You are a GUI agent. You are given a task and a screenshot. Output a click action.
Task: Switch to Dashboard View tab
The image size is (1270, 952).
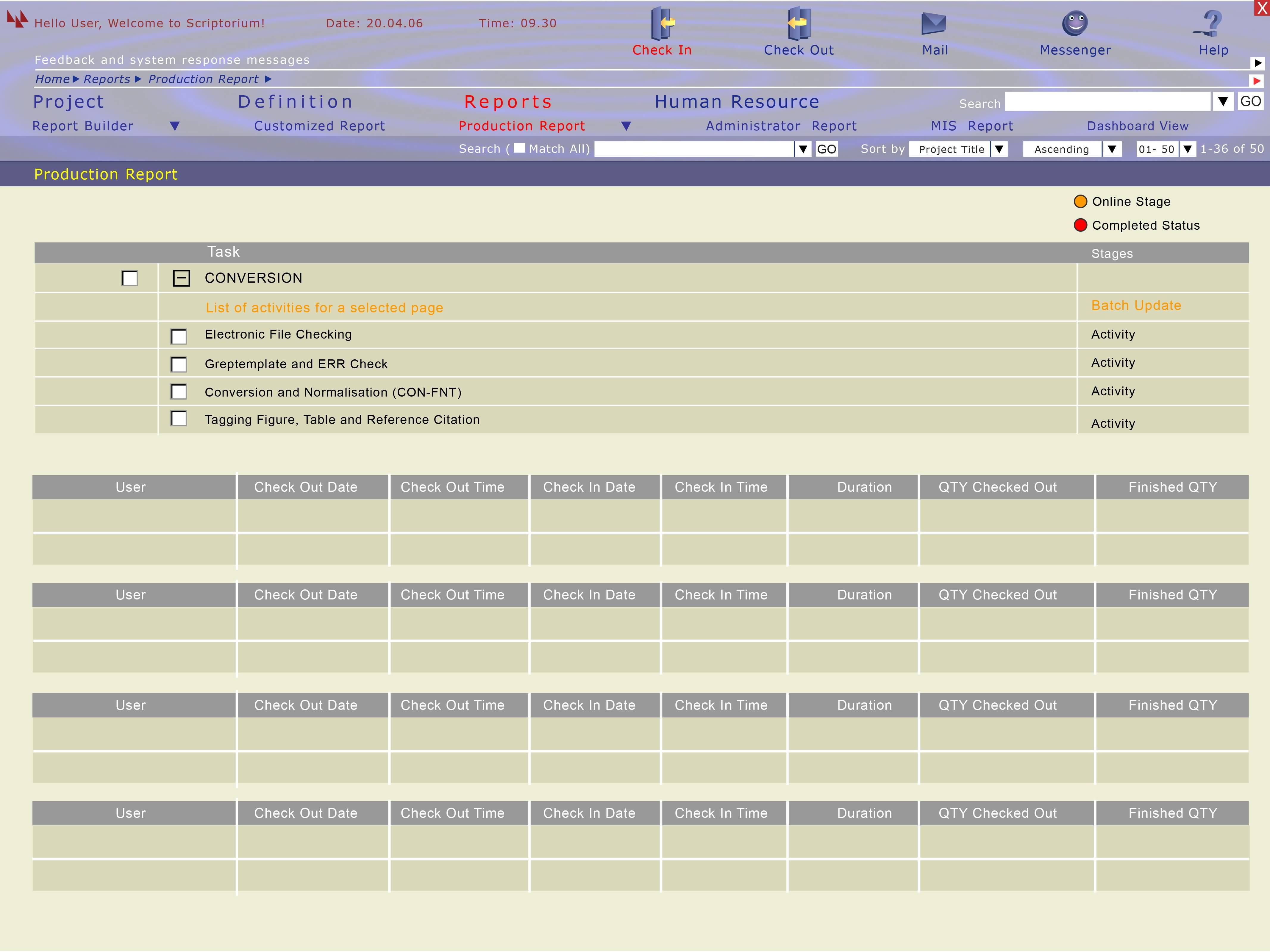(1137, 126)
